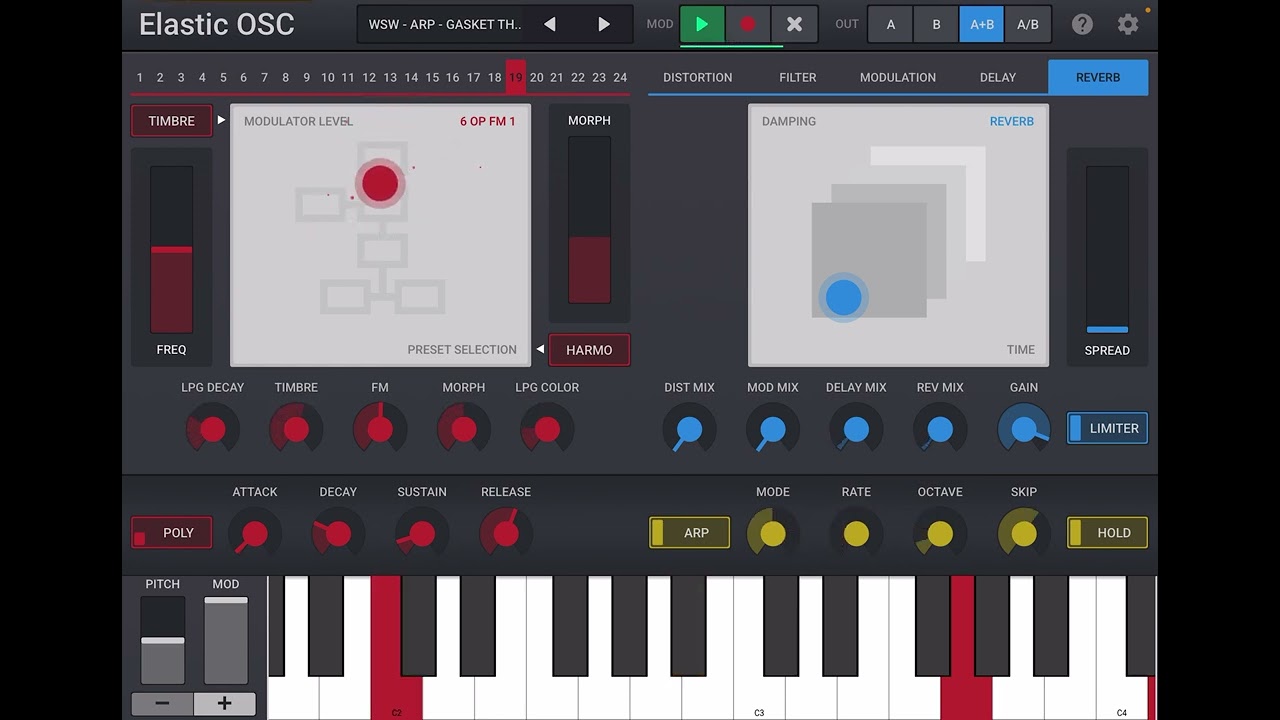Viewport: 1280px width, 720px height.
Task: Click the DIST MIX knob
Action: [689, 430]
